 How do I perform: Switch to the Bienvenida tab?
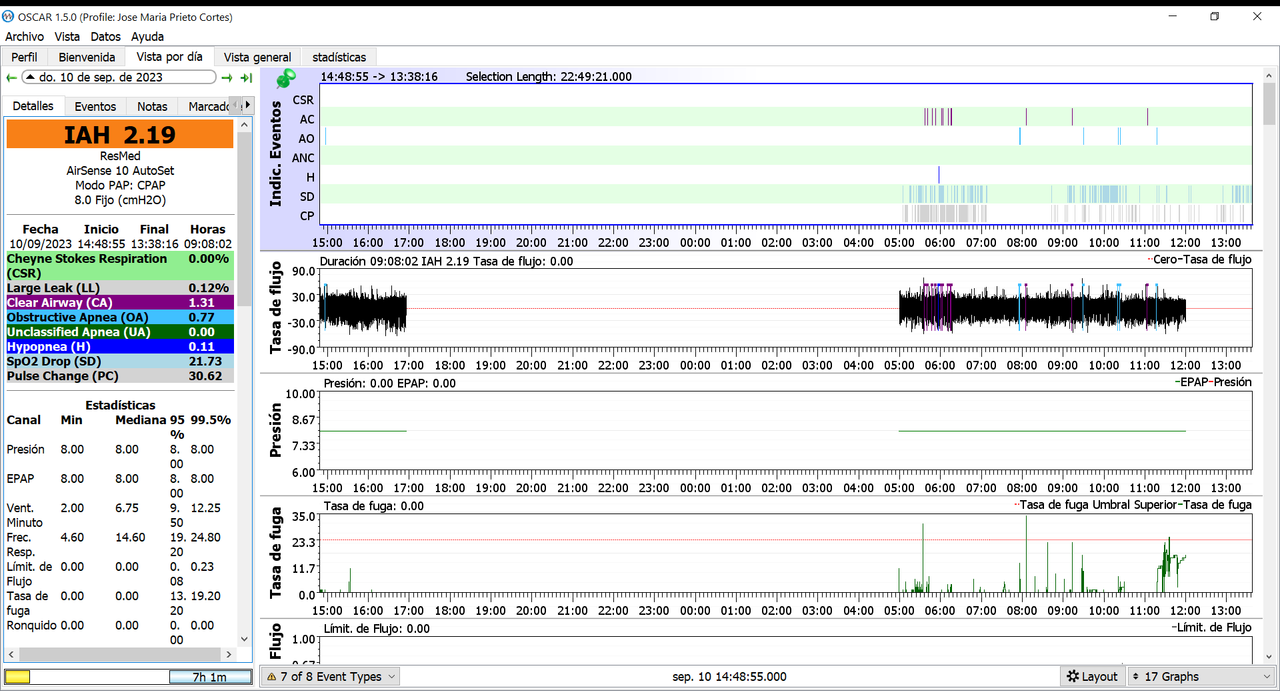click(x=87, y=57)
